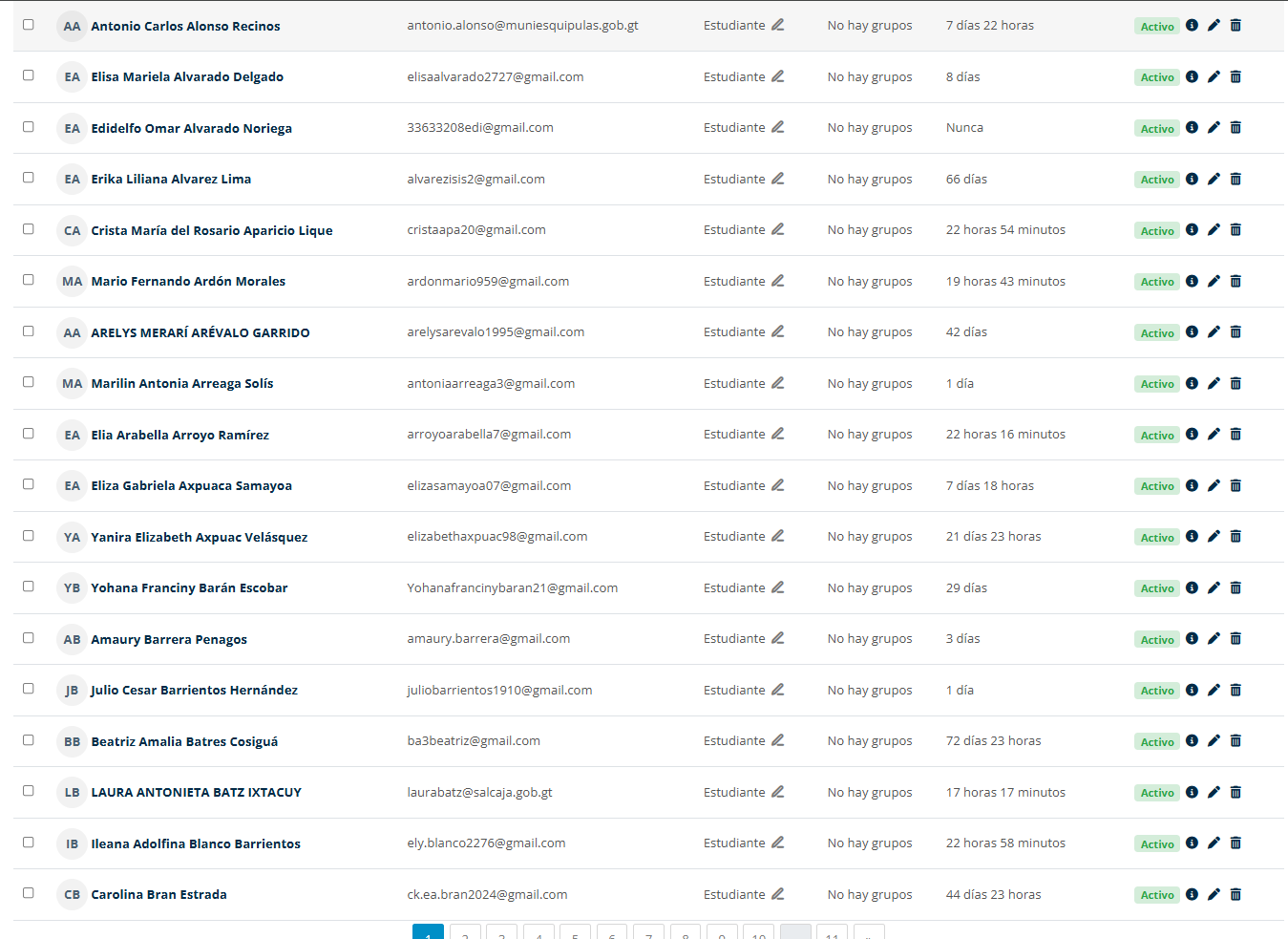Click last access "19 horas 43 minutos"

pos(1005,281)
